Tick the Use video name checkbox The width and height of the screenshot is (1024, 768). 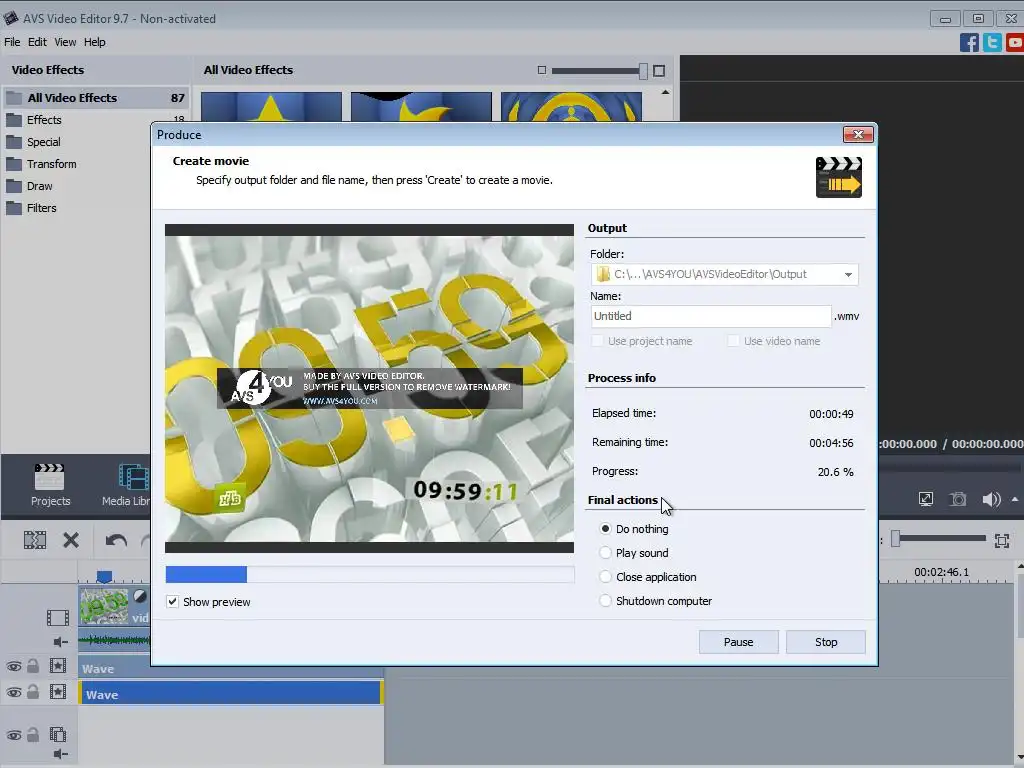(x=733, y=341)
